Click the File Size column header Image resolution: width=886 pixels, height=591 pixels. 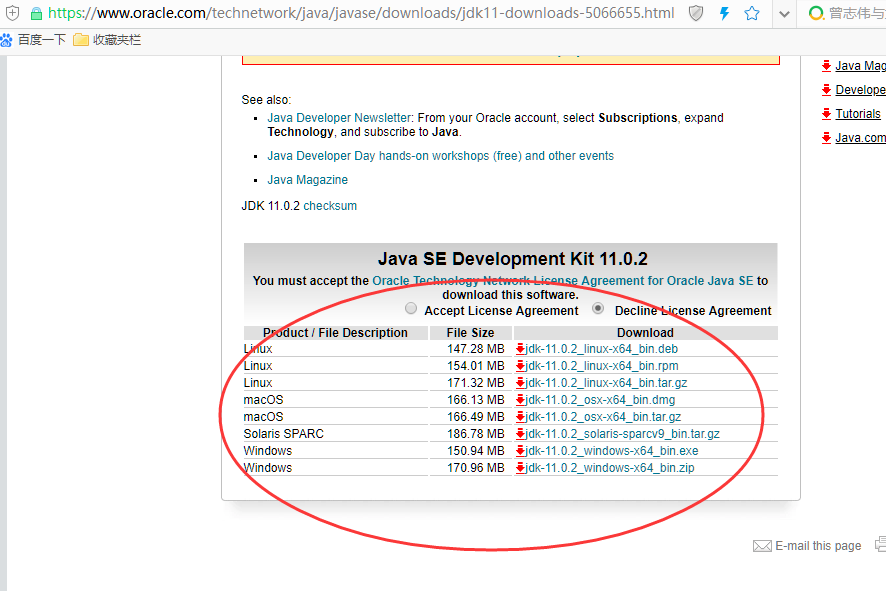tap(471, 333)
